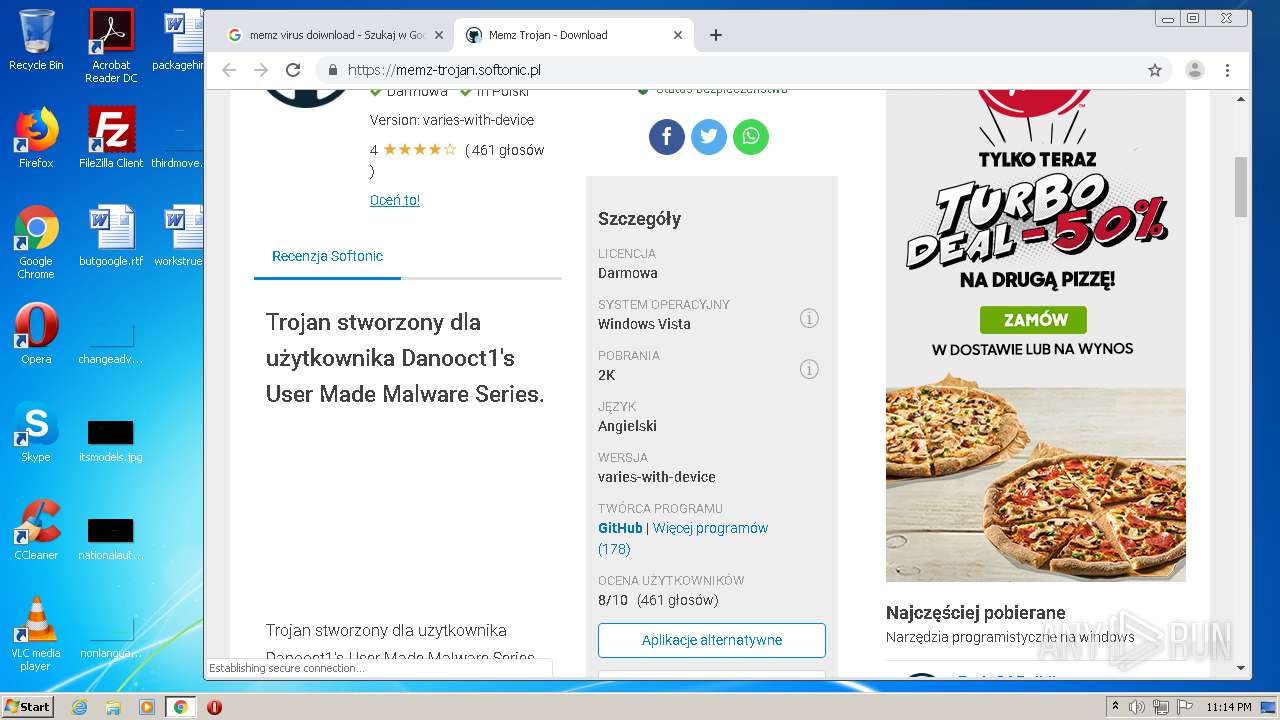
Task: Open Internet Explorer in taskbar
Action: (80, 707)
